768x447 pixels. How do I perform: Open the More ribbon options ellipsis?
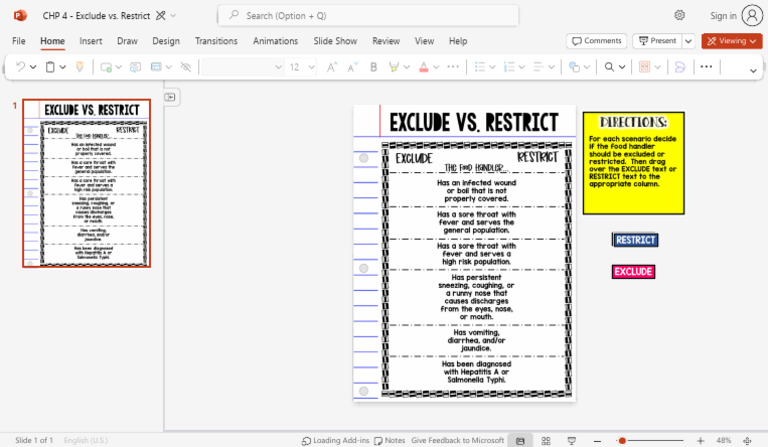pos(706,67)
